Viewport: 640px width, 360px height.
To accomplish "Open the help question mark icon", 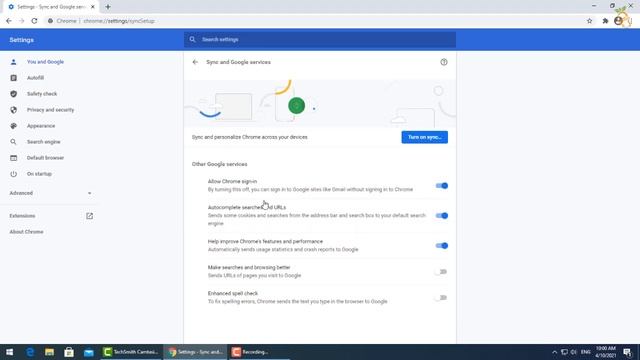I will coord(444,62).
